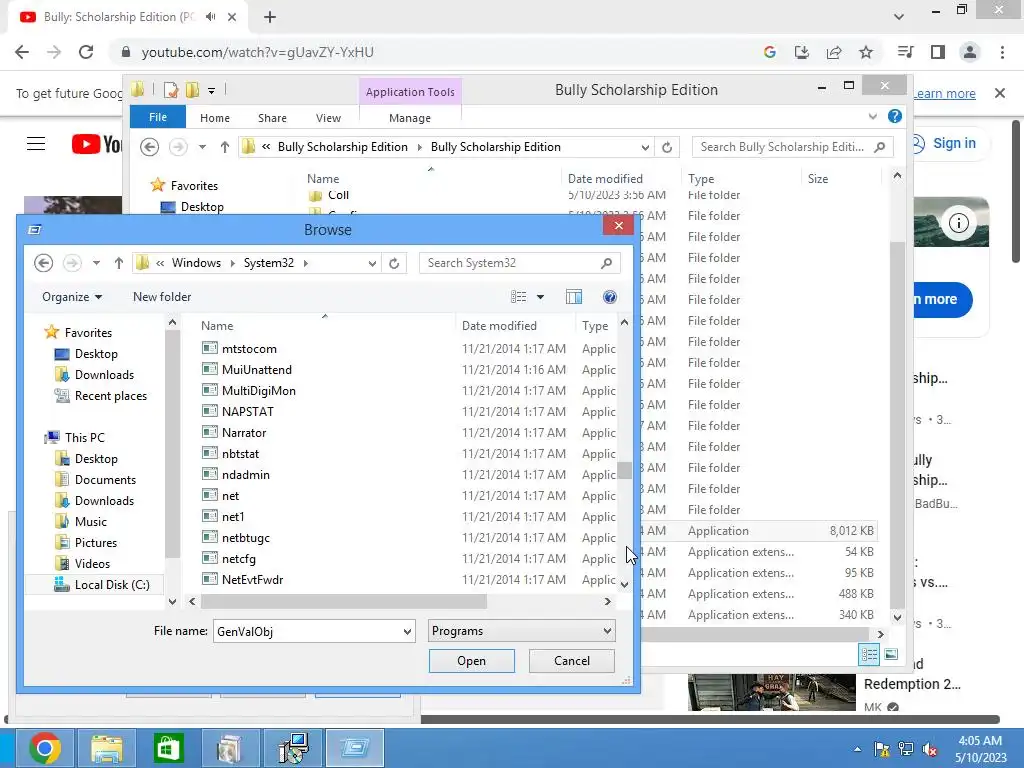This screenshot has width=1024, height=768.
Task: Expand File name combo box dropdown
Action: coord(406,632)
